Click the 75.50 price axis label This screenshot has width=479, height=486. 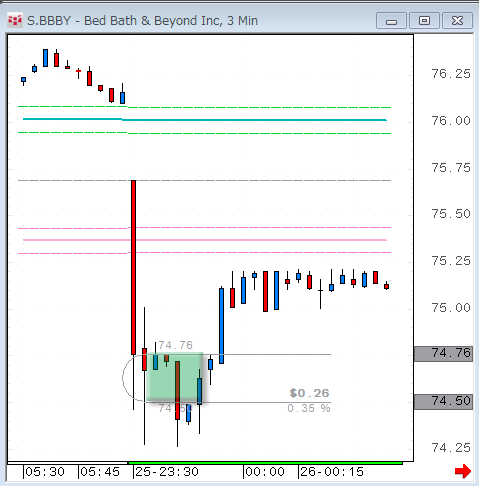click(451, 214)
